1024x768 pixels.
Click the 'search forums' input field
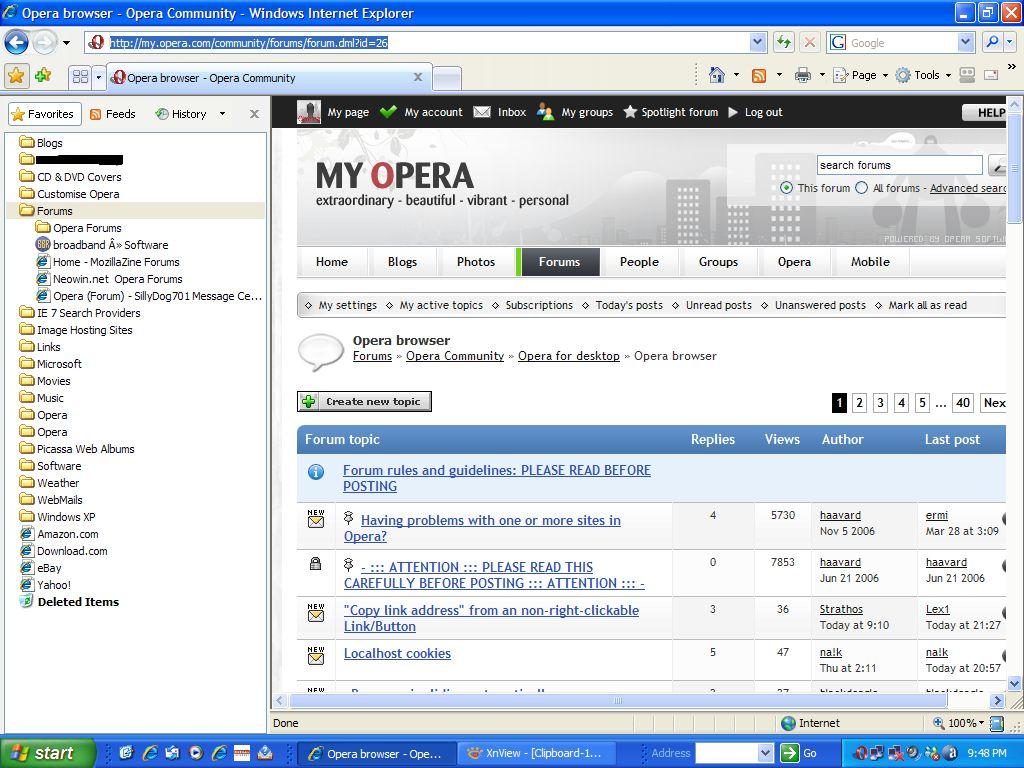click(x=899, y=165)
